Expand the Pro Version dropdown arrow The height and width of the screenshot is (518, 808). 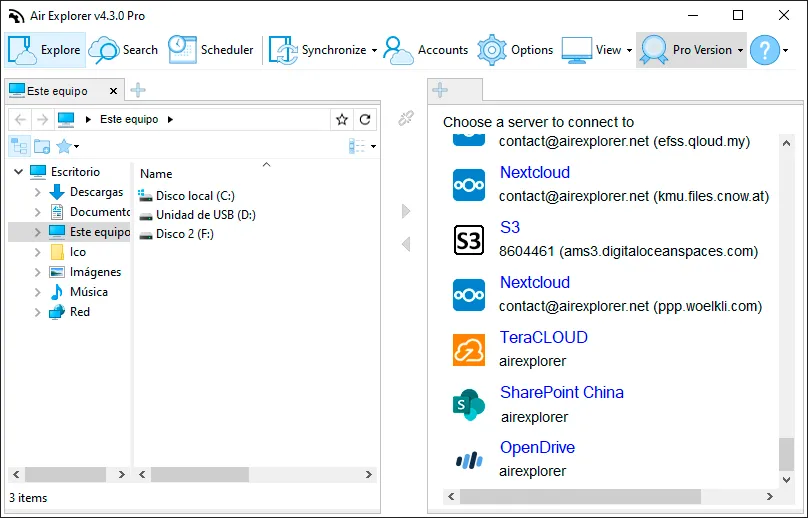[740, 51]
